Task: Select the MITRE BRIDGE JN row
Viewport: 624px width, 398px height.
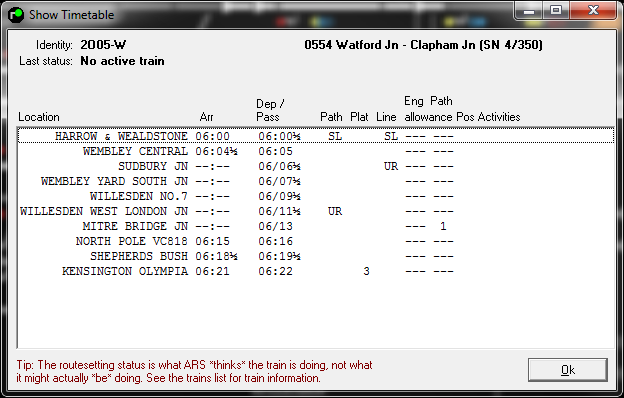Action: point(316,226)
